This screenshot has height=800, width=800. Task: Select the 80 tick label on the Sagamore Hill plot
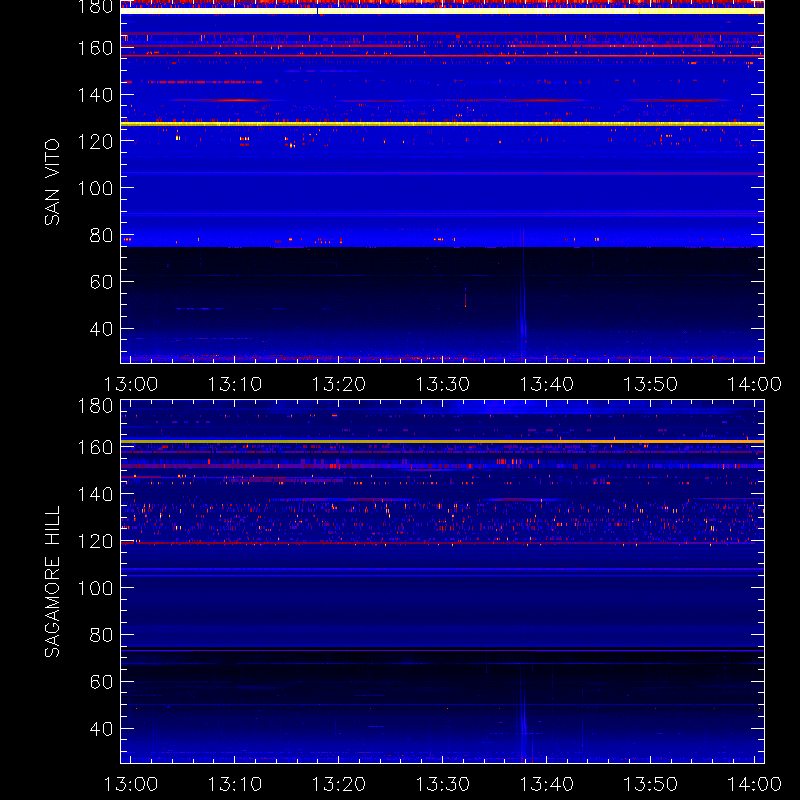pos(101,635)
